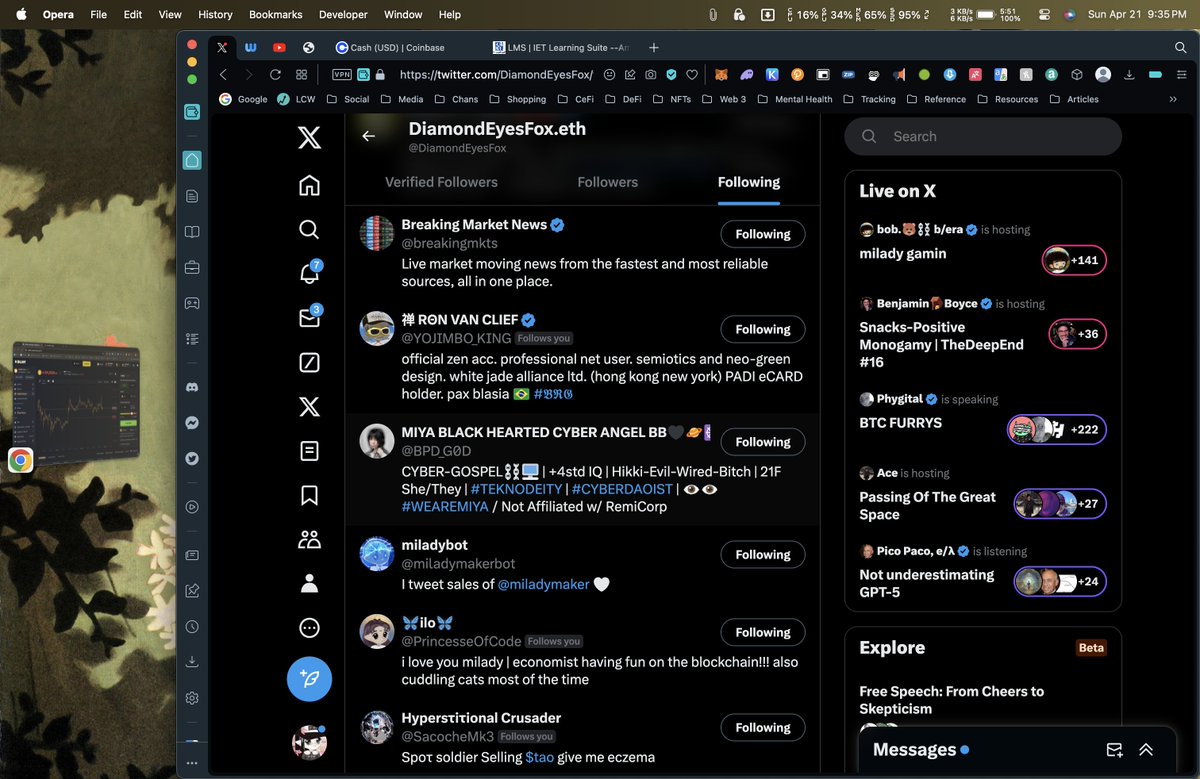
Task: Open the Google bookmark
Action: click(x=243, y=99)
